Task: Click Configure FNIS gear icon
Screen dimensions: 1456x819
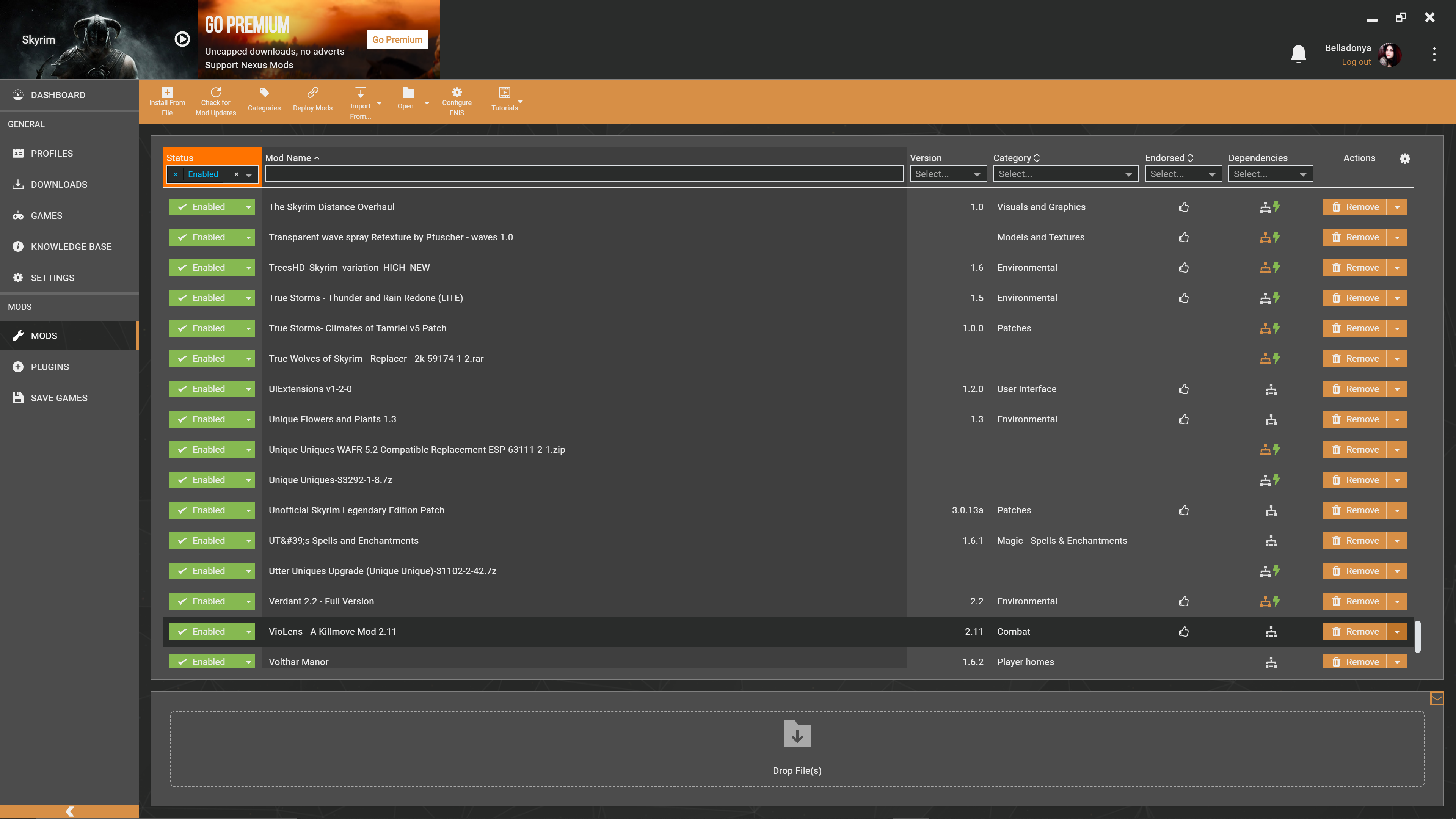Action: point(457,92)
